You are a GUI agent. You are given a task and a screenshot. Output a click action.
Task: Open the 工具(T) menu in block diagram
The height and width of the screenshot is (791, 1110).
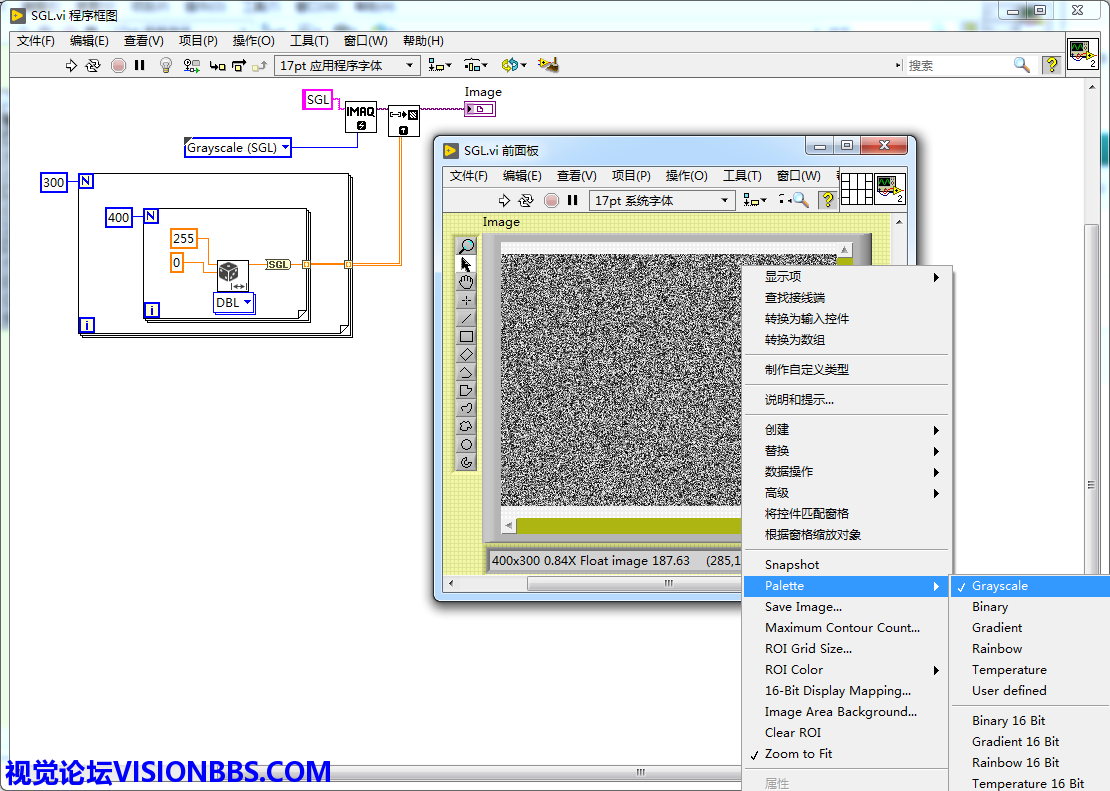pos(309,41)
